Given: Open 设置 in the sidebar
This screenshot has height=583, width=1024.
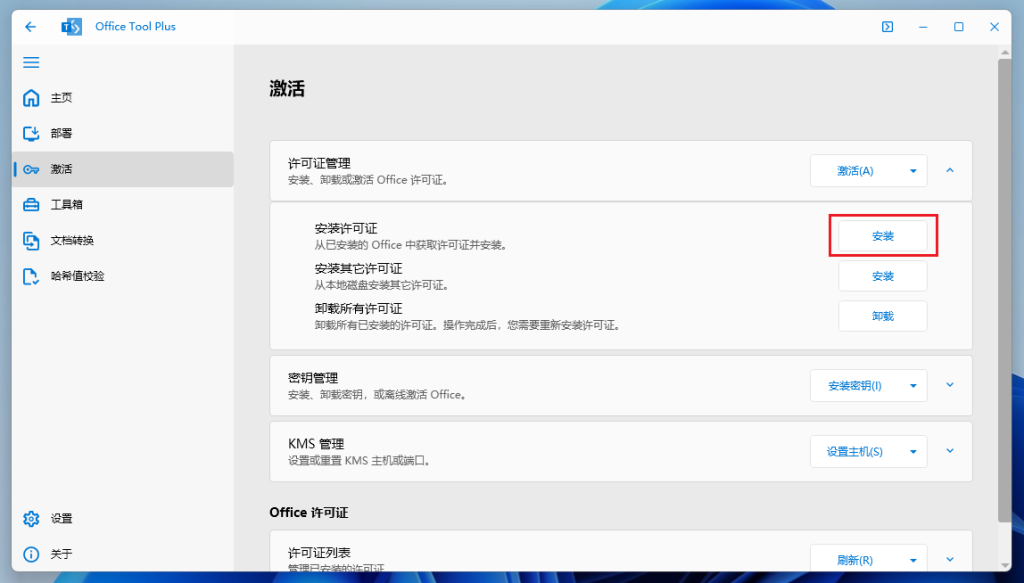Looking at the screenshot, I should click(x=123, y=518).
